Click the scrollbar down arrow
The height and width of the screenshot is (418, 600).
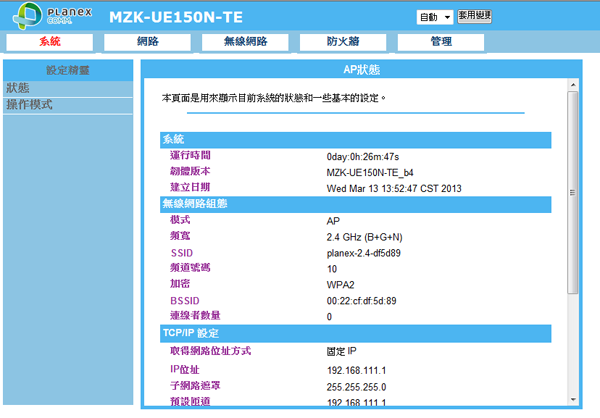coord(573,400)
